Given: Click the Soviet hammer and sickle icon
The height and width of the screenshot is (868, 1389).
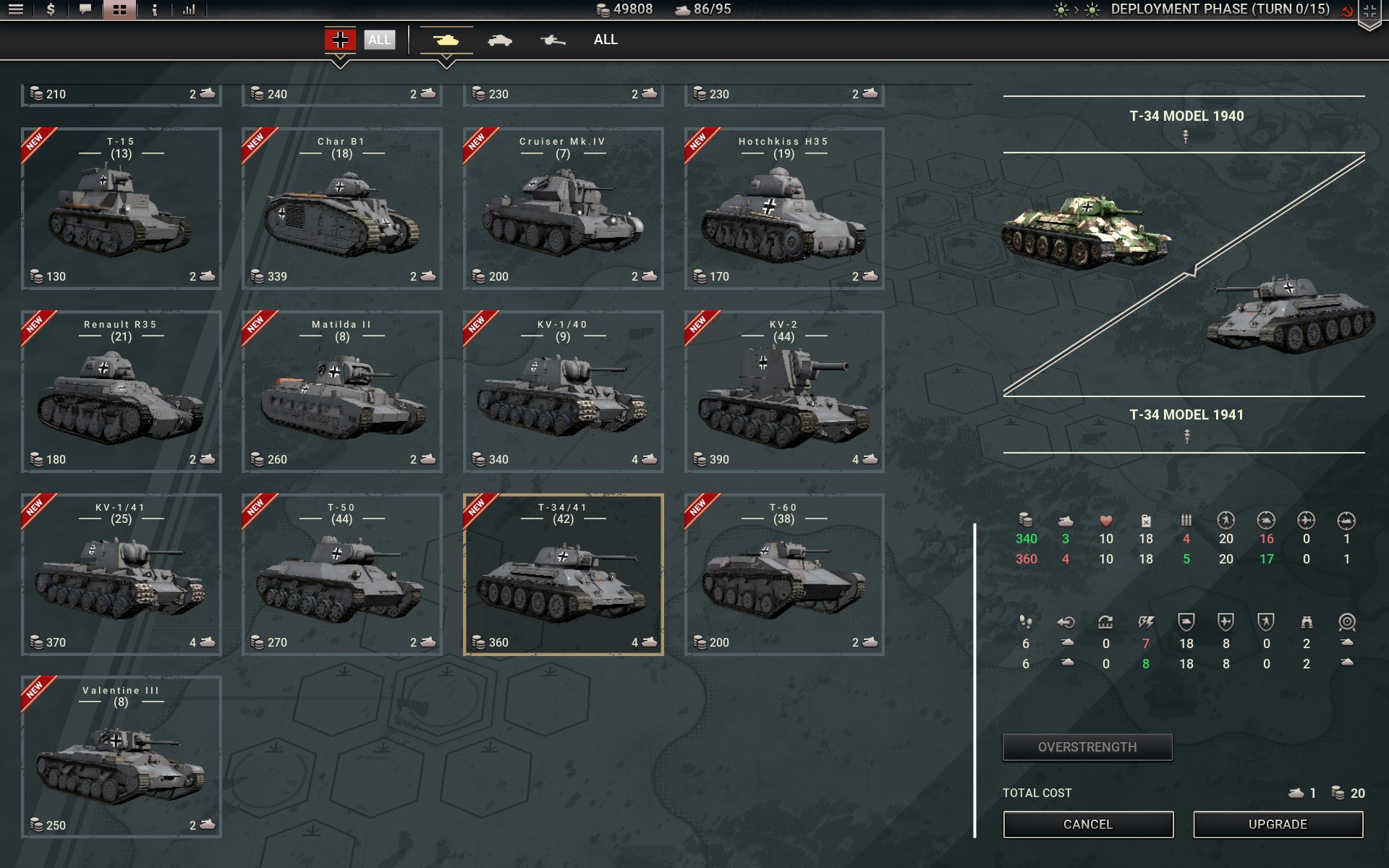Looking at the screenshot, I should point(1346,10).
